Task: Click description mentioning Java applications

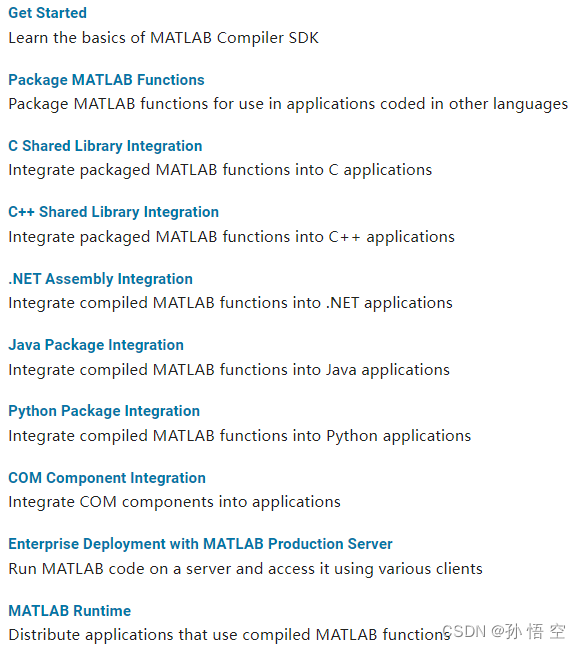Action: point(229,370)
